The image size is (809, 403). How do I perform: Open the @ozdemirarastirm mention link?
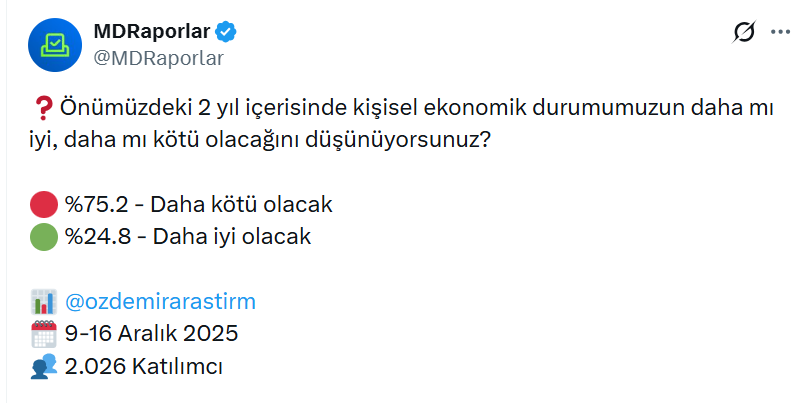click(x=160, y=302)
